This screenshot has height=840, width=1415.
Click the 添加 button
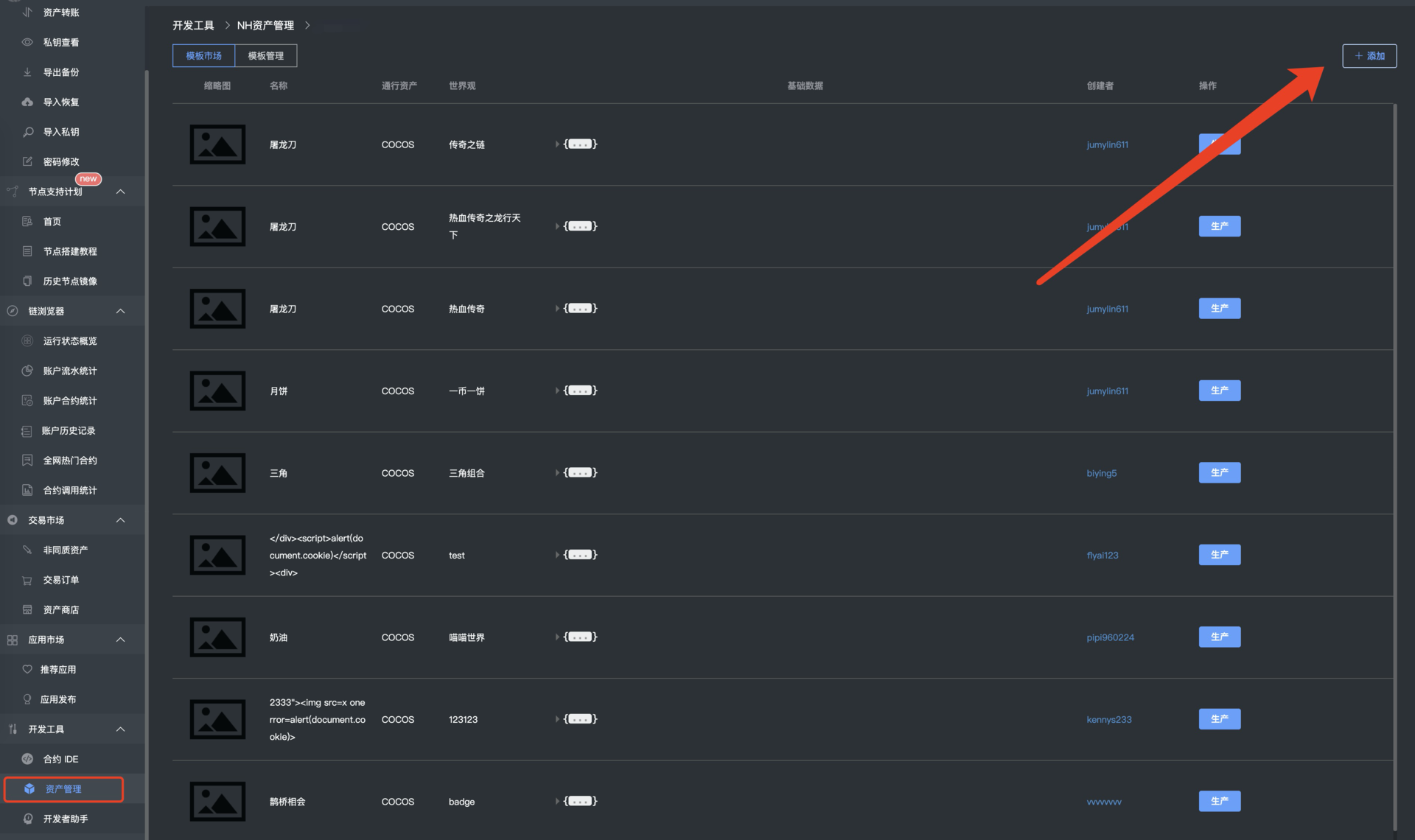[1369, 56]
